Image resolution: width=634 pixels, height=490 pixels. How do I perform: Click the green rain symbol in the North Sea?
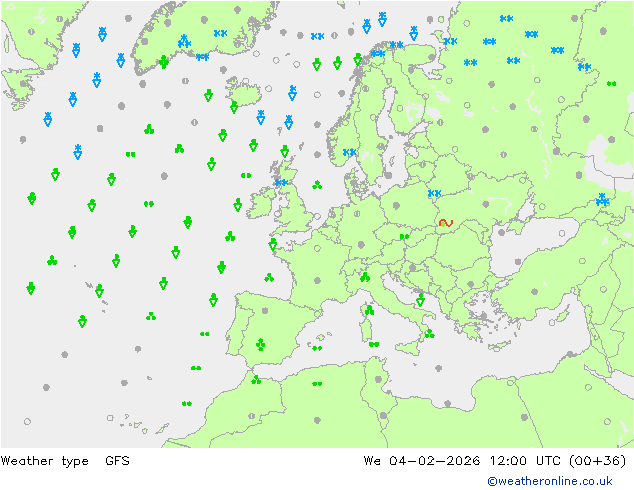[317, 185]
